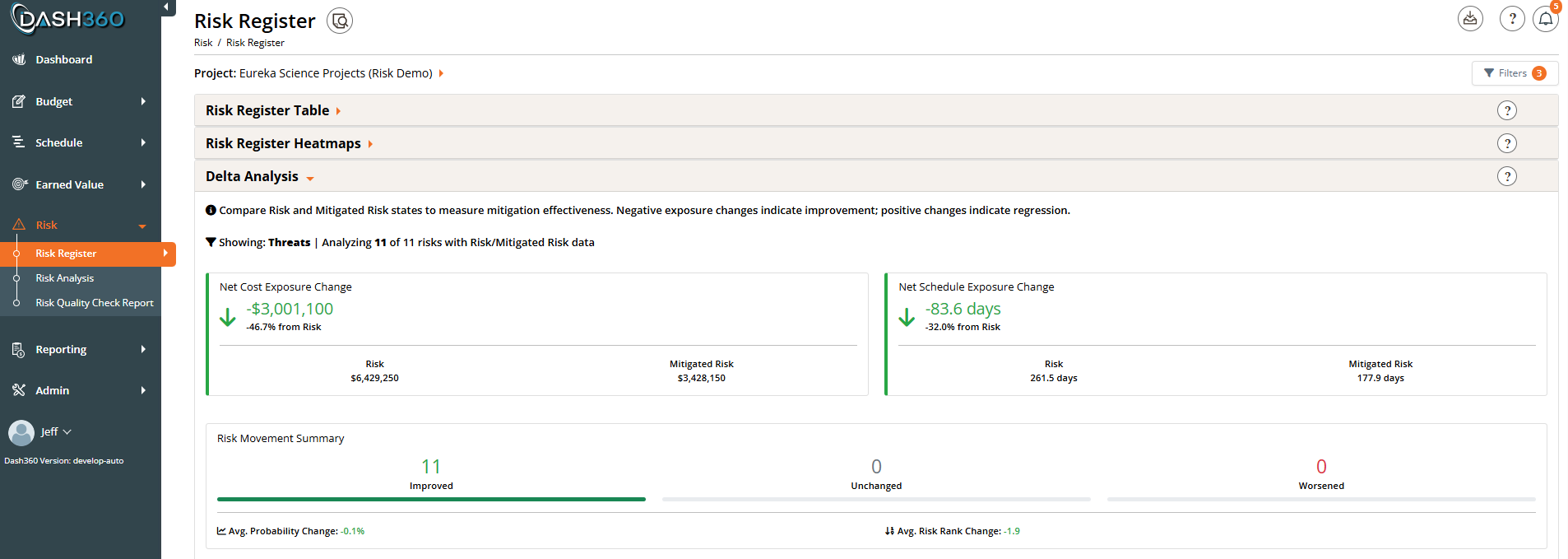Click the Avg. Risk Rank Change value
This screenshot has height=559, width=1568.
1013,531
